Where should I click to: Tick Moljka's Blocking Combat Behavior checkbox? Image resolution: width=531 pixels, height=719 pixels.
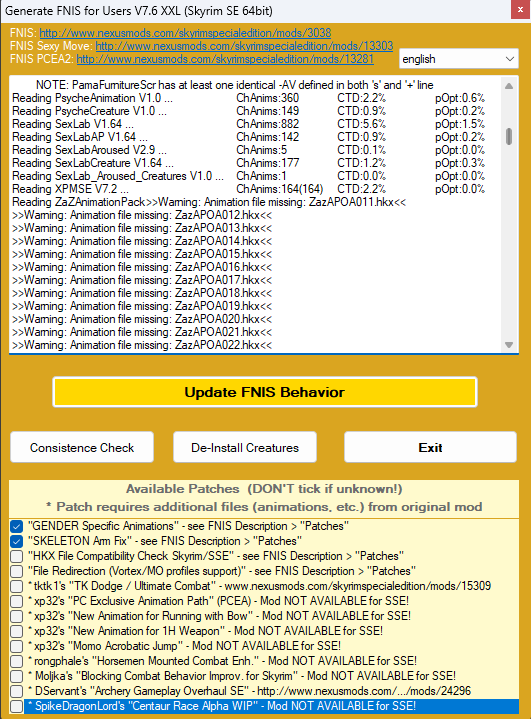click(x=17, y=676)
